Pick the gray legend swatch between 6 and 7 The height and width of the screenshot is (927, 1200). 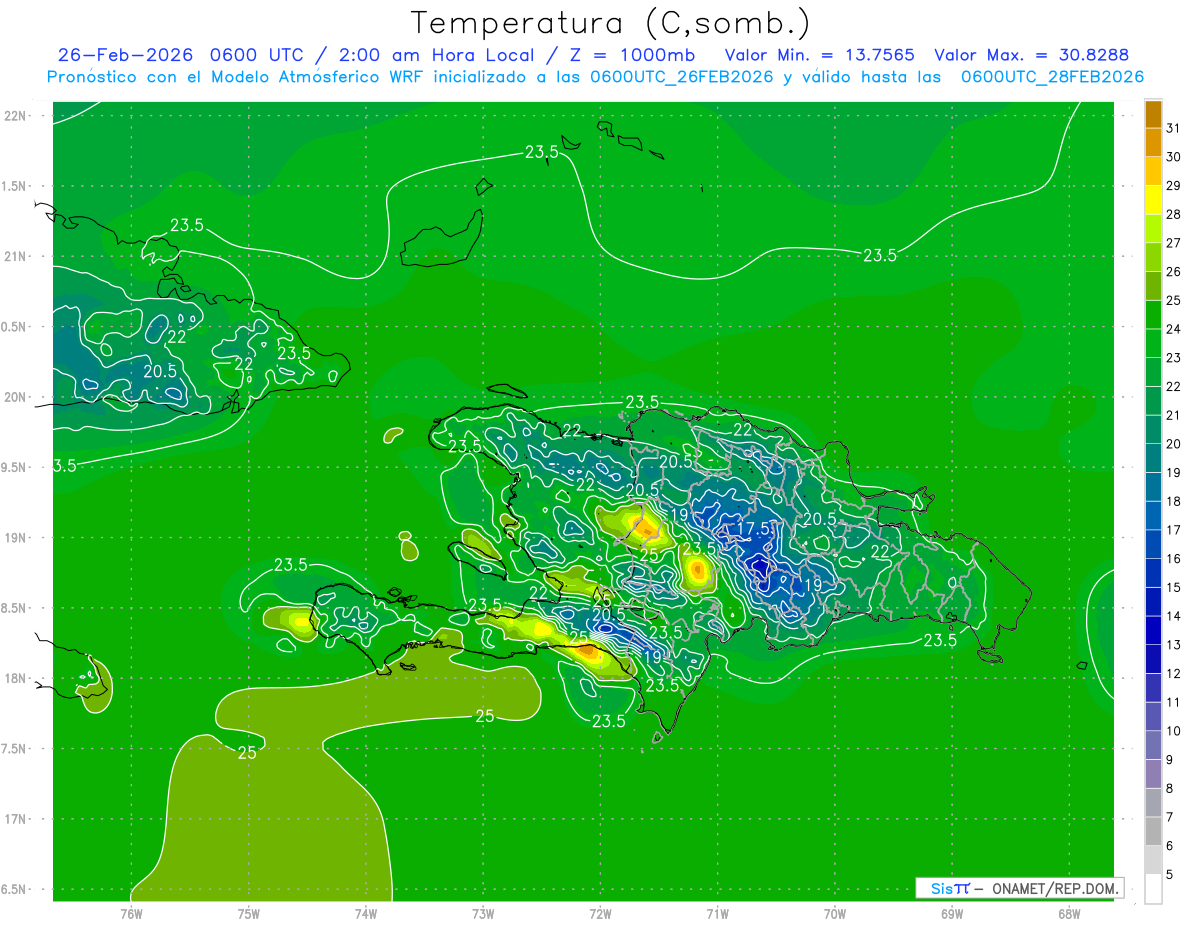(1153, 831)
